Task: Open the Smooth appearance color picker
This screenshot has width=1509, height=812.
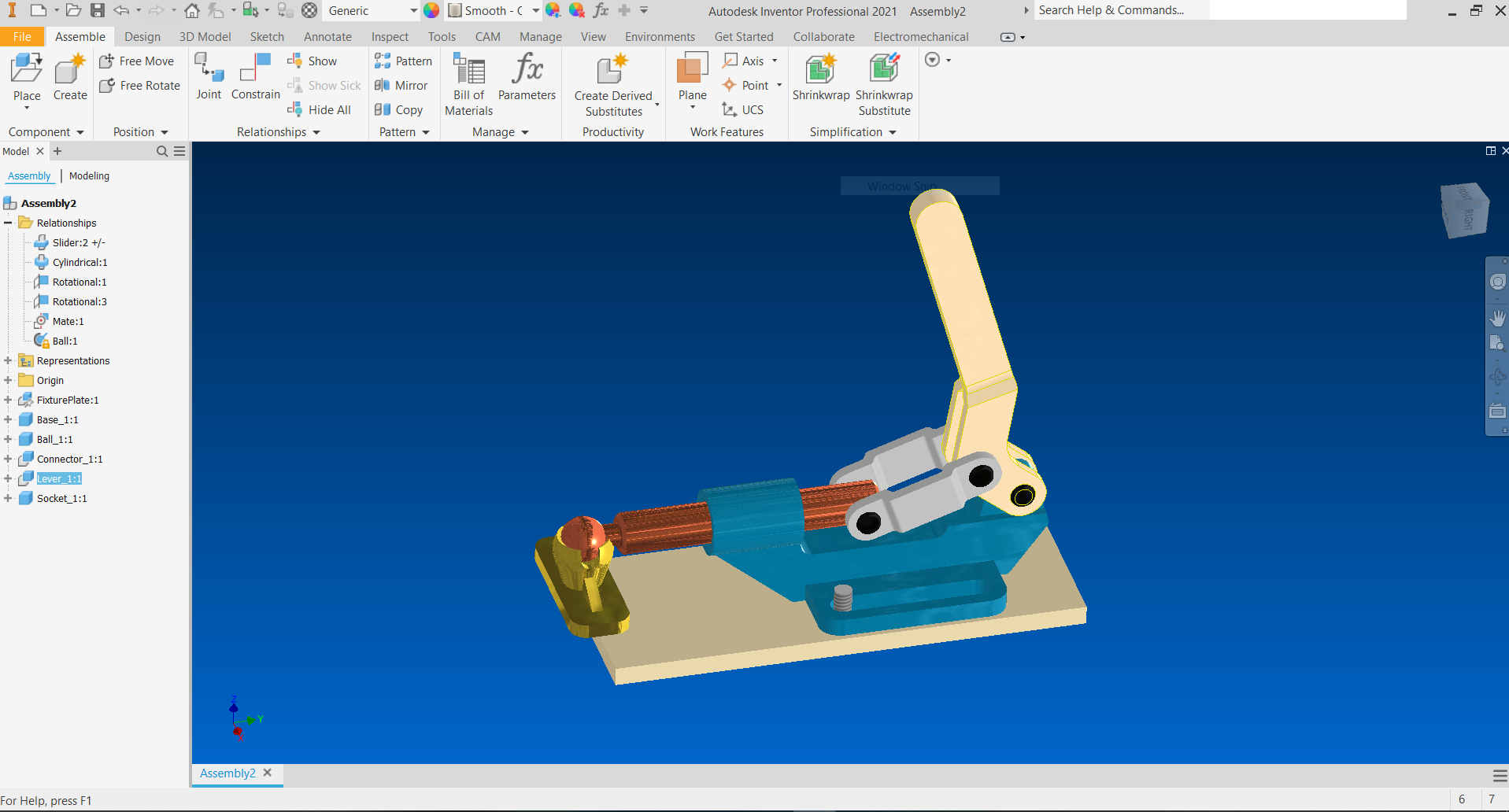Action: point(535,10)
